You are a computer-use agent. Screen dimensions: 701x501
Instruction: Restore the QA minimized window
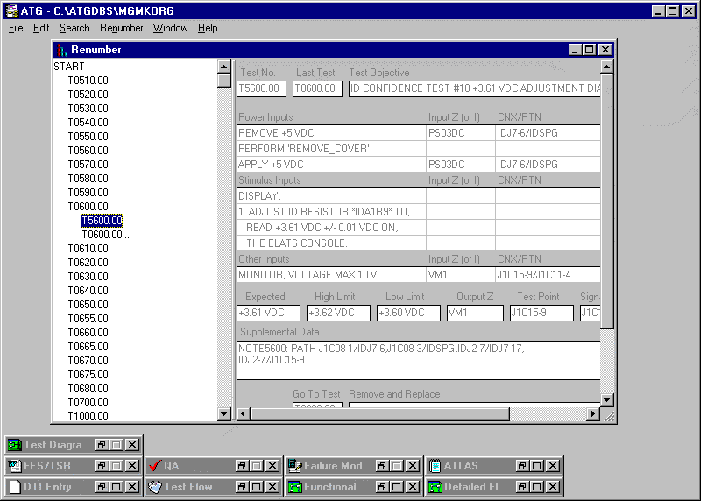click(242, 466)
